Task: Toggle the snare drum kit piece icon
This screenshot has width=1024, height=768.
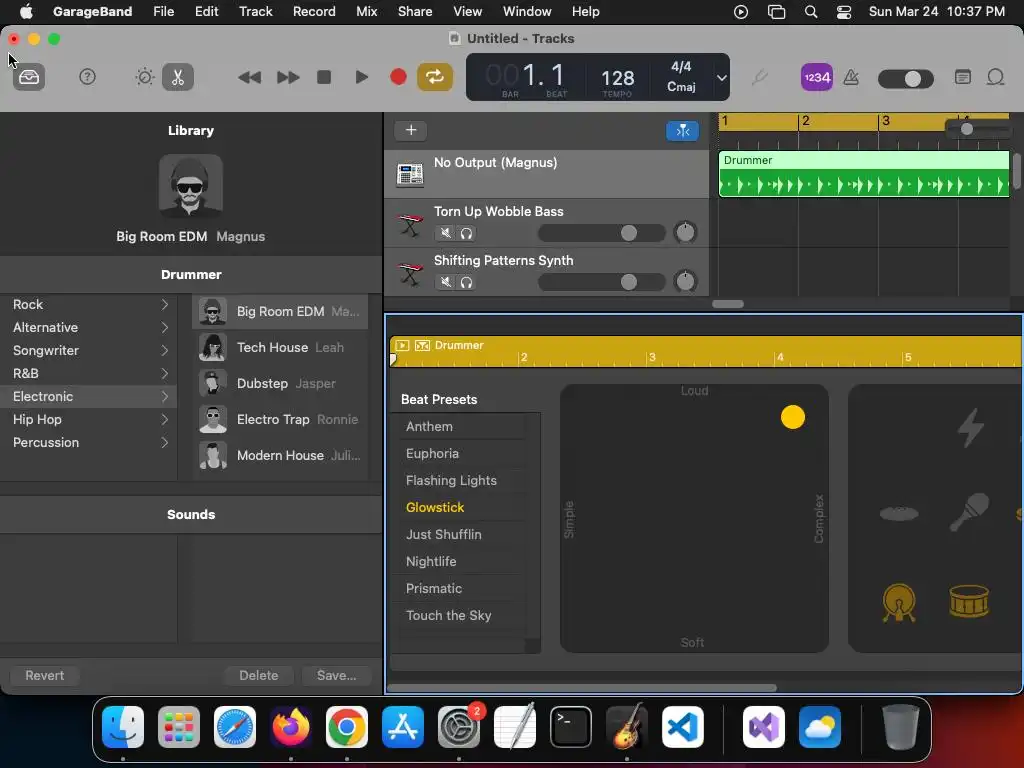Action: (x=969, y=601)
